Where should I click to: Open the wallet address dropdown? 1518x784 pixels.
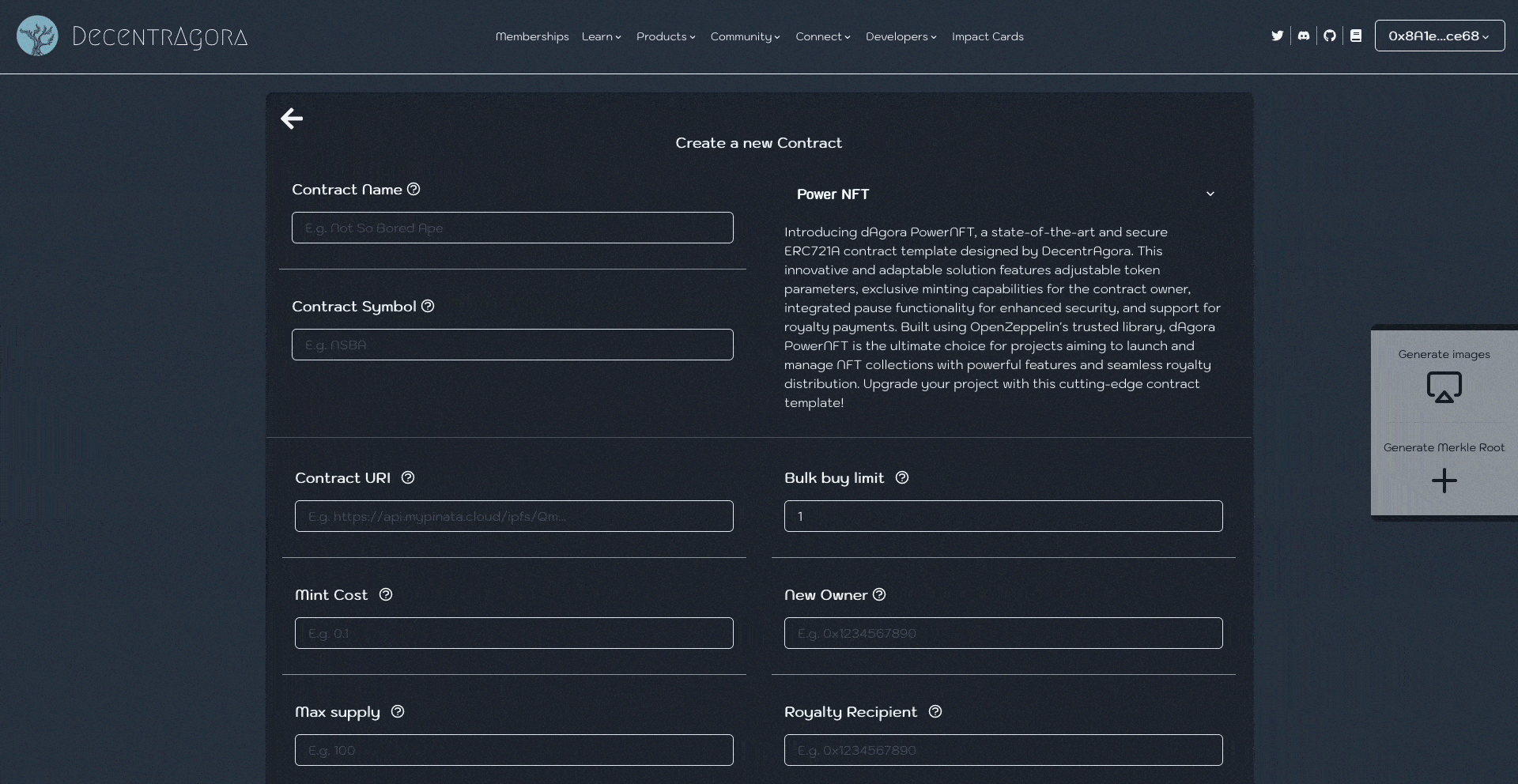tap(1439, 36)
